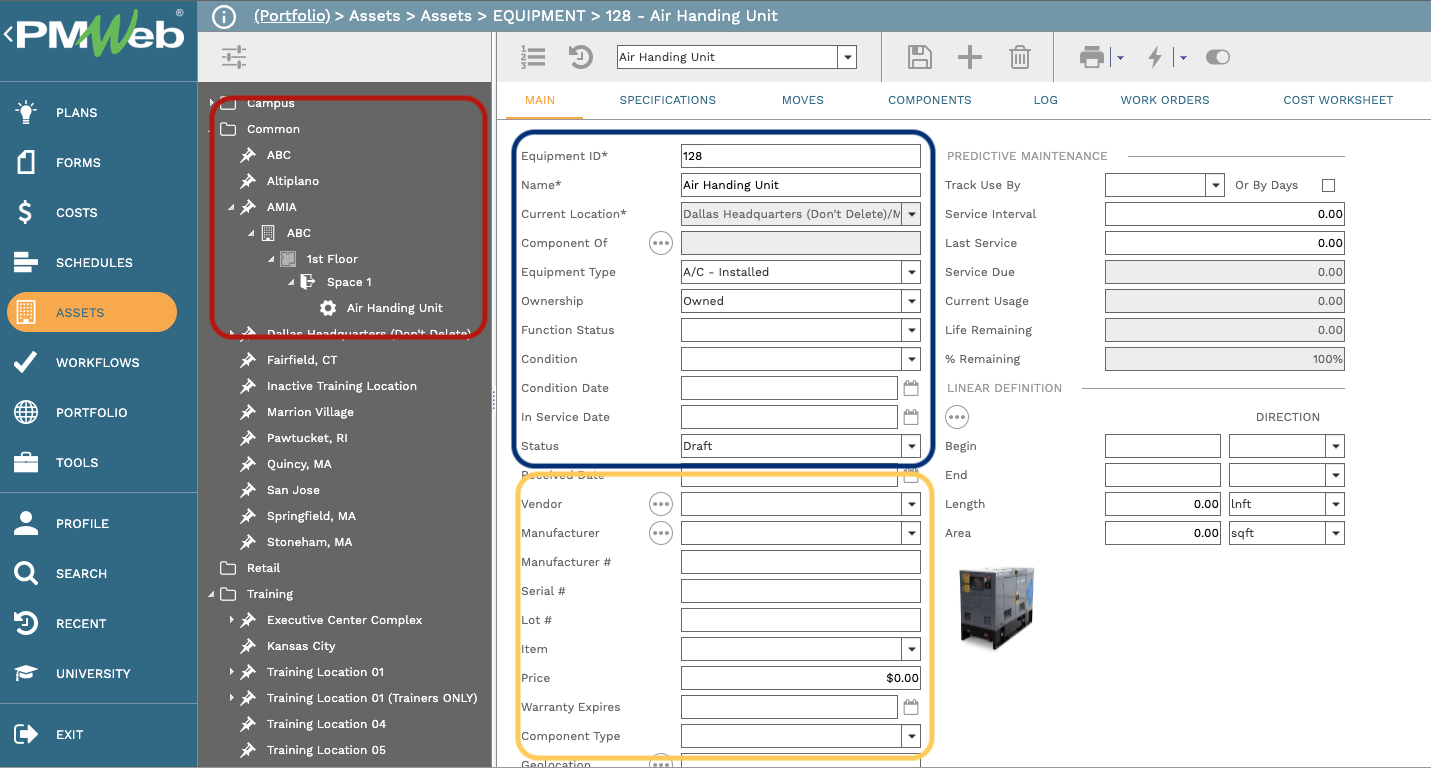This screenshot has width=1431, height=768.
Task: Open the Function Status dropdown
Action: [x=911, y=330]
